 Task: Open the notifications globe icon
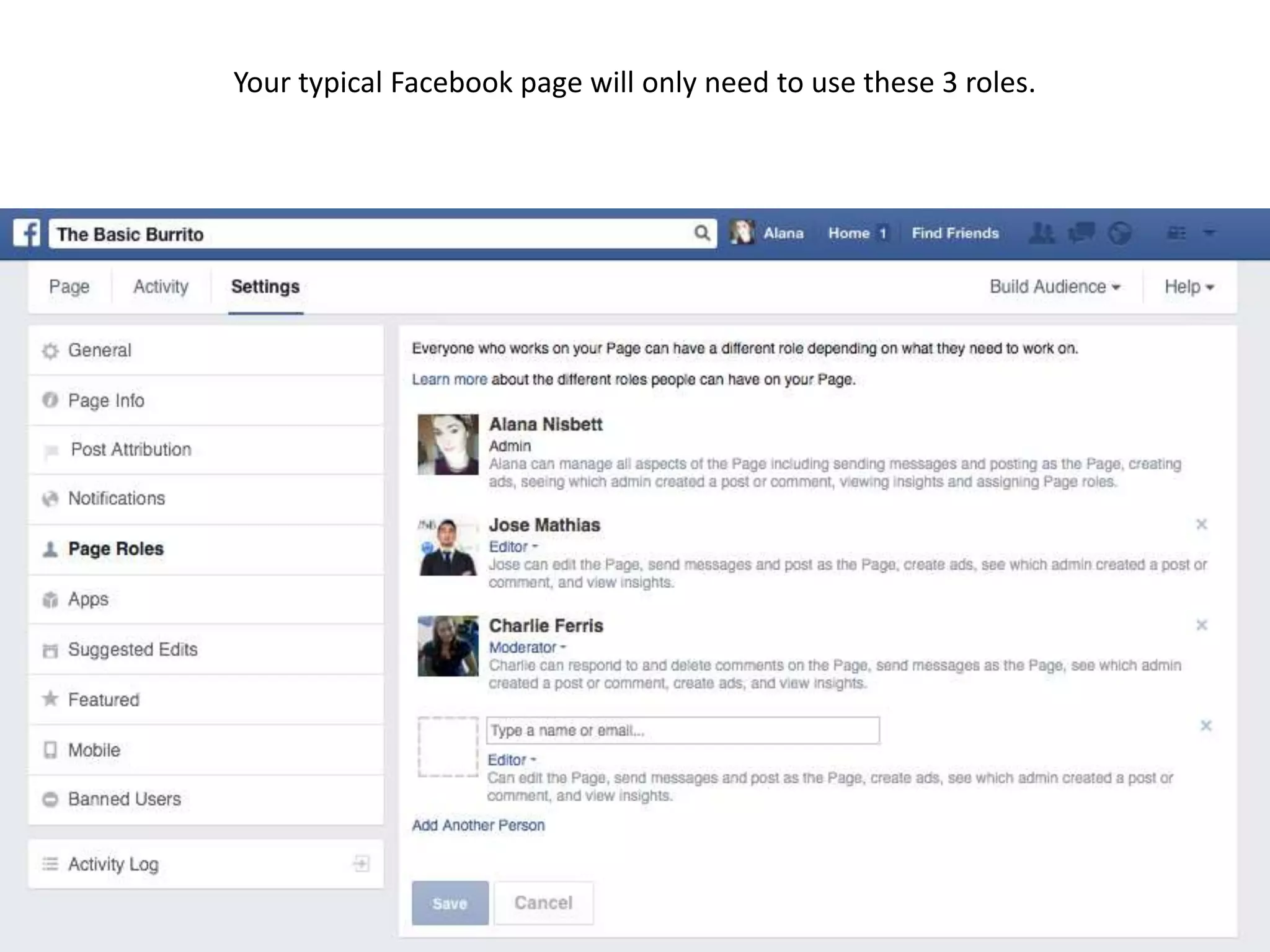click(x=1119, y=233)
